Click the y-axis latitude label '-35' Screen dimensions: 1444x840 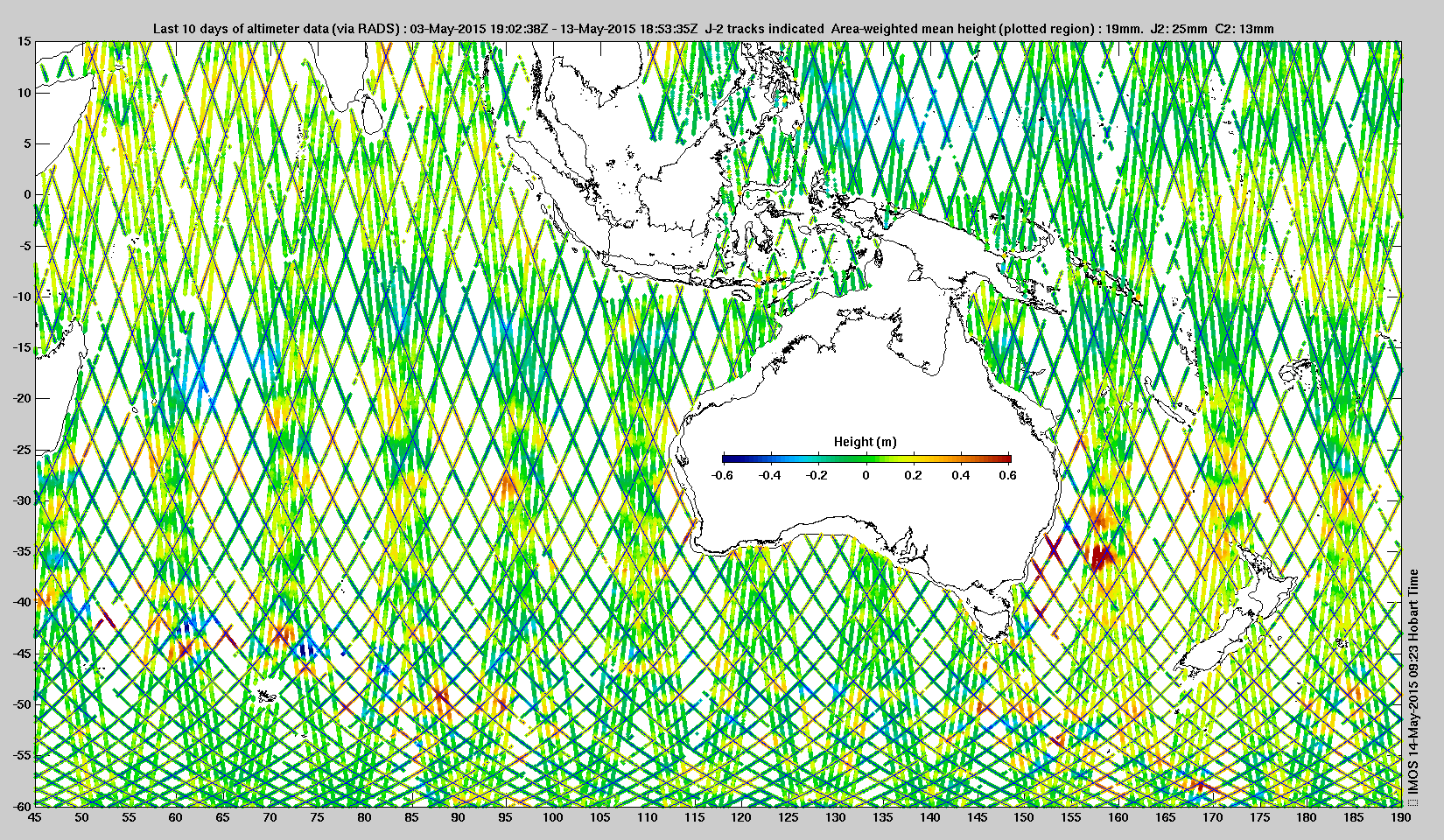click(x=21, y=551)
